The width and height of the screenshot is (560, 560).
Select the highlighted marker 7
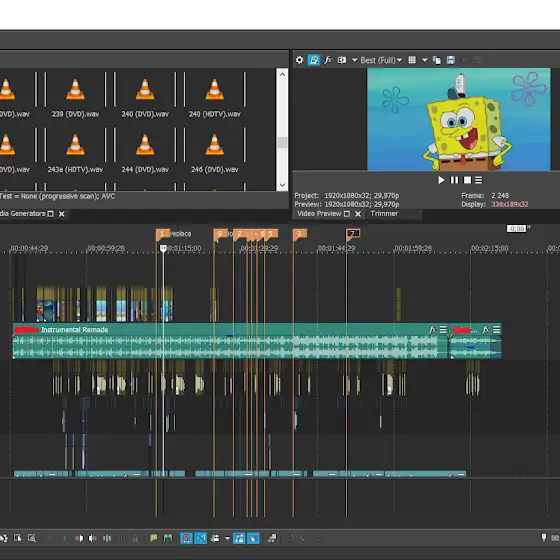[x=353, y=234]
